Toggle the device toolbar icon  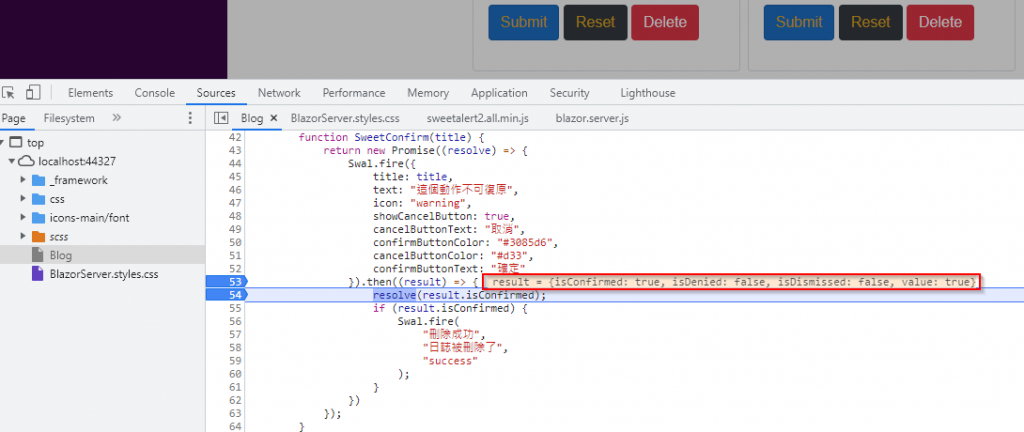click(x=33, y=93)
